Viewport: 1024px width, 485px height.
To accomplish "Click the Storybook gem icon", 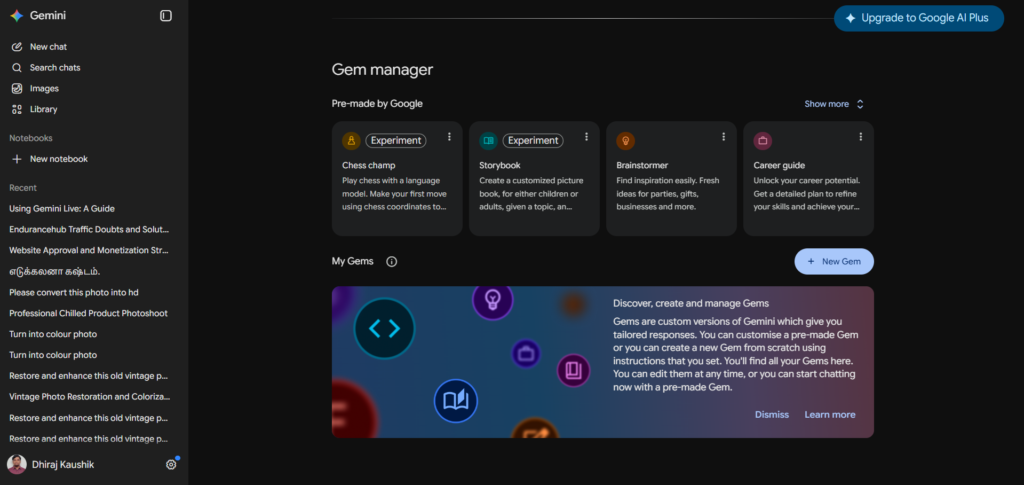I will pyautogui.click(x=488, y=141).
